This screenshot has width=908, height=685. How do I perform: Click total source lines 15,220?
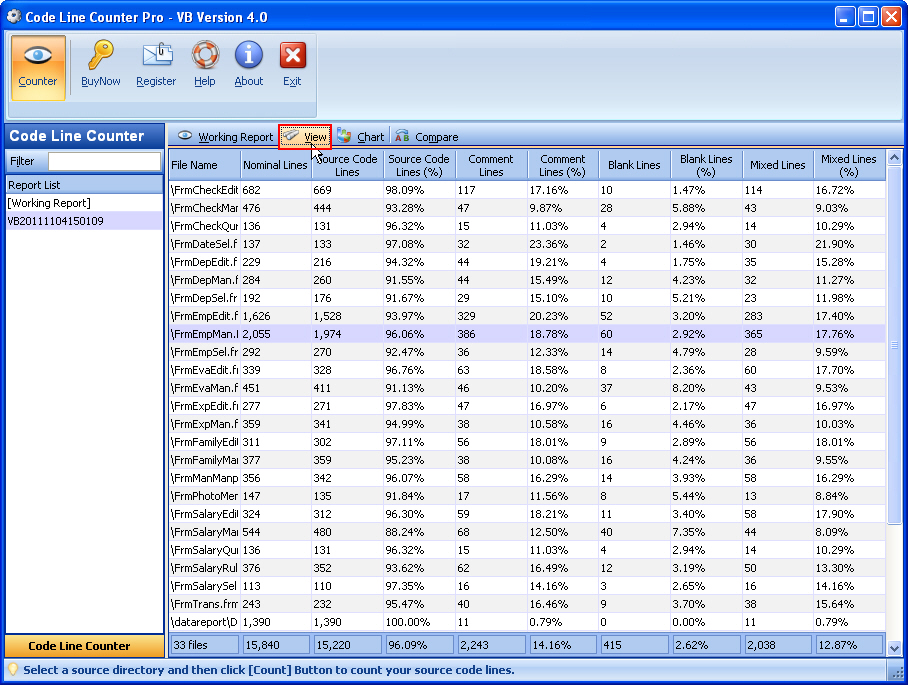coord(347,645)
